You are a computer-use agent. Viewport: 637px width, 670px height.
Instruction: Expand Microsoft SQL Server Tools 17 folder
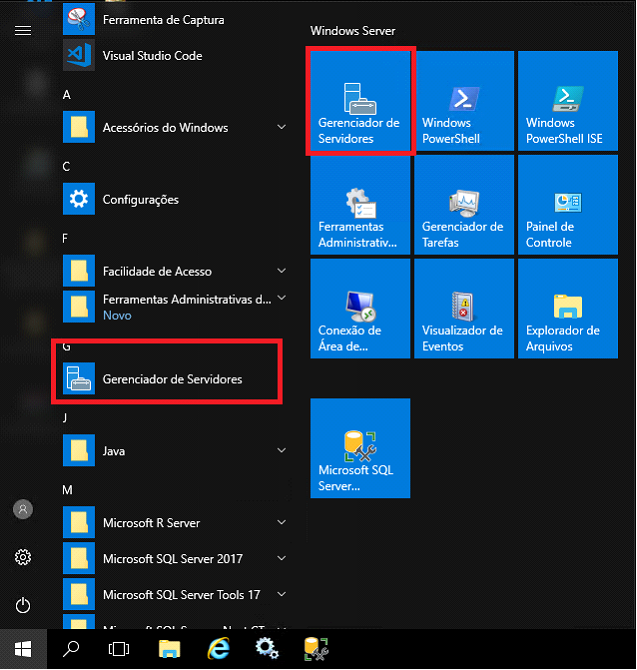pyautogui.click(x=282, y=594)
